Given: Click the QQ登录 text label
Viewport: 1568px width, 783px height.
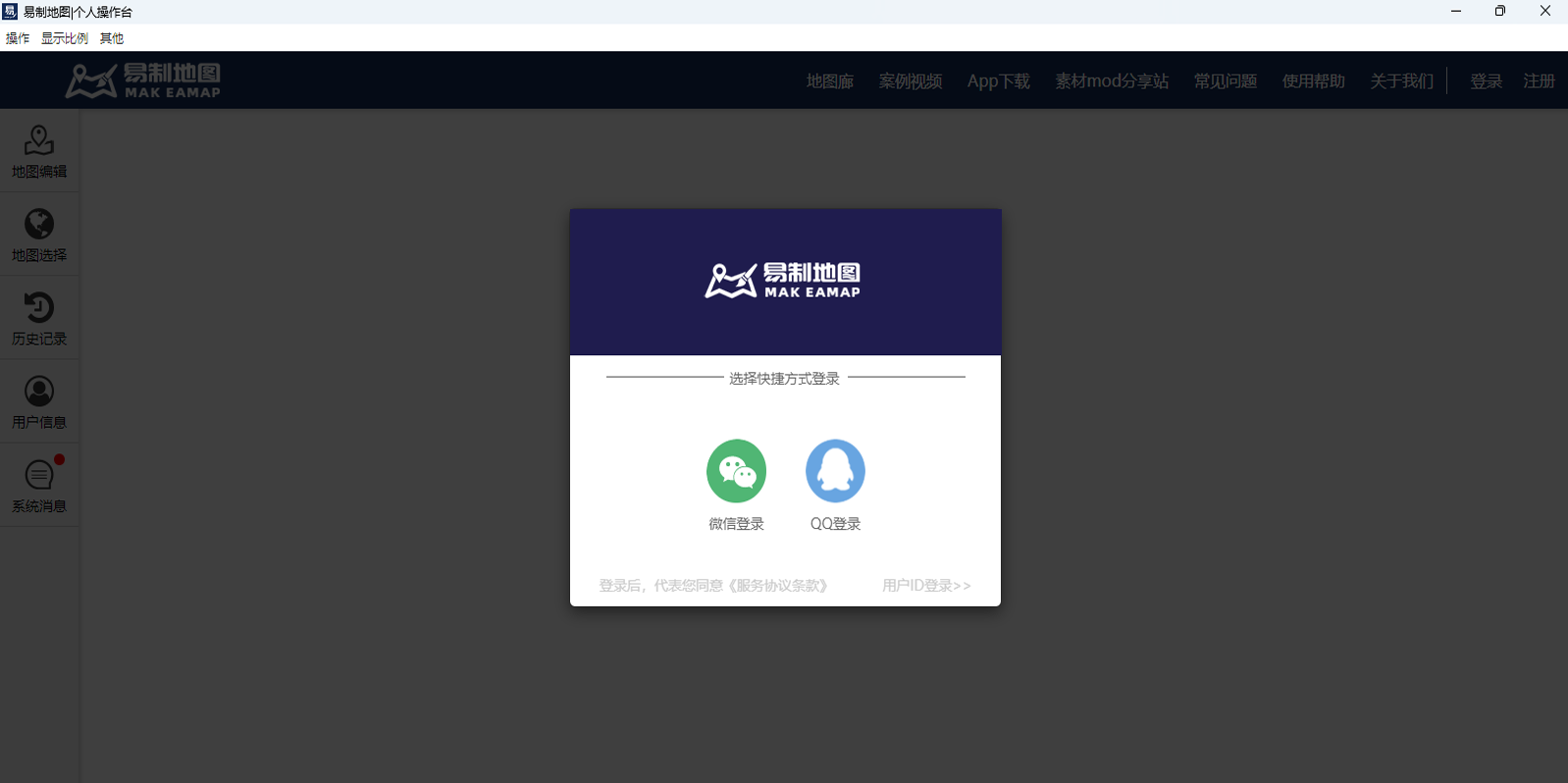Looking at the screenshot, I should 835,524.
